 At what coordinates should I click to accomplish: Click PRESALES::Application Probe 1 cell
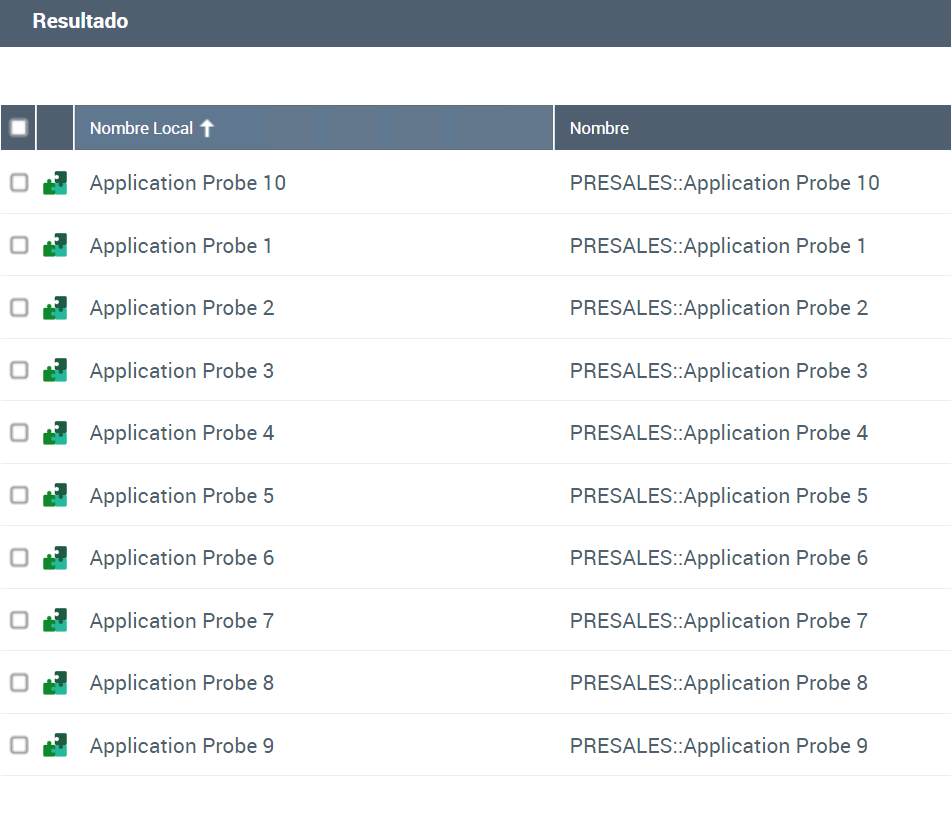[x=717, y=246]
